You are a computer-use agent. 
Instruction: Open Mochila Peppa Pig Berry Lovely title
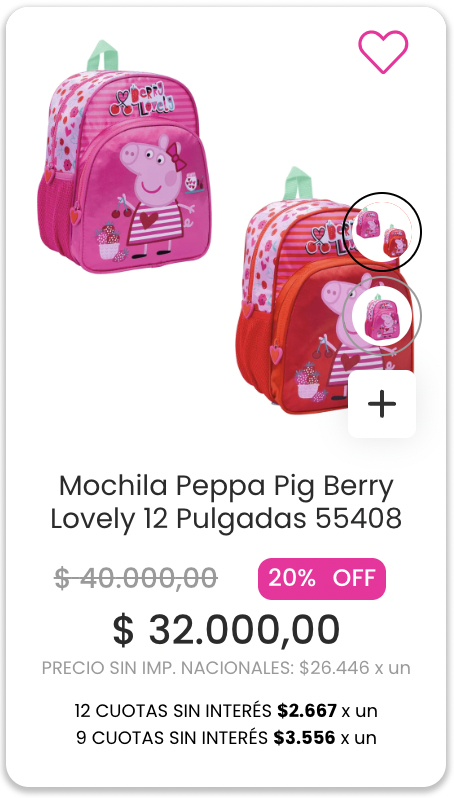226,502
